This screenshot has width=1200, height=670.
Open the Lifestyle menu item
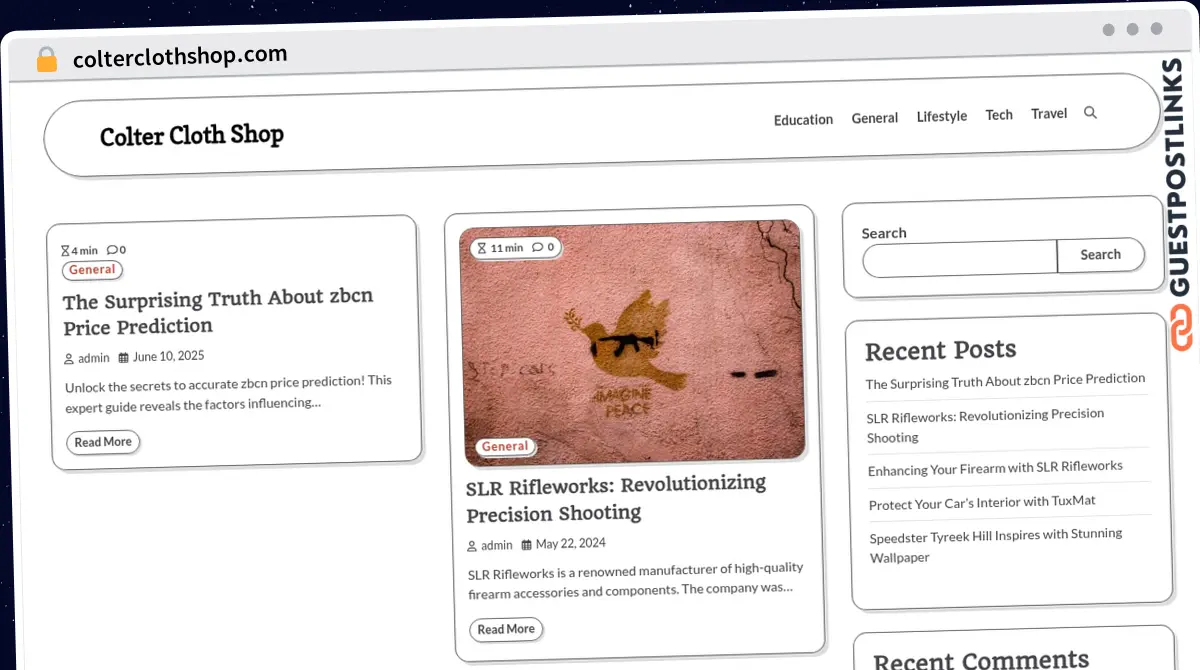[x=941, y=117]
